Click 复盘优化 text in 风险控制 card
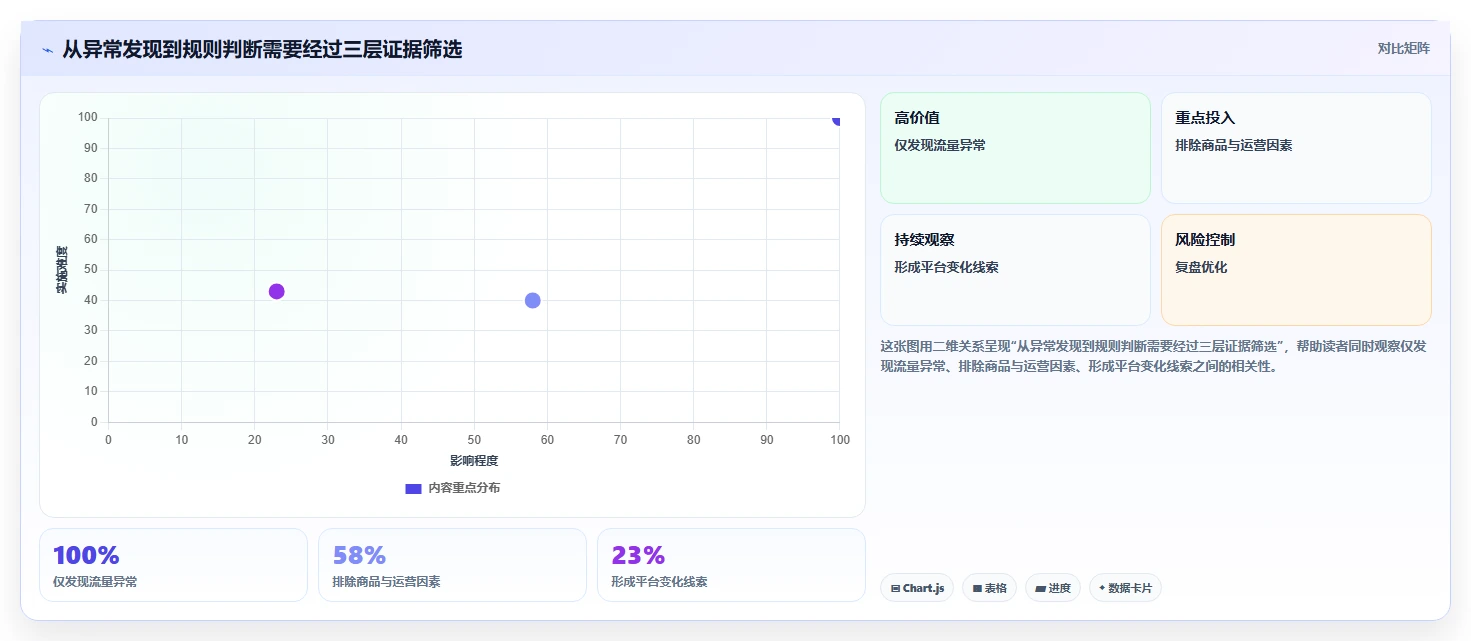The image size is (1471, 641). (x=1201, y=267)
